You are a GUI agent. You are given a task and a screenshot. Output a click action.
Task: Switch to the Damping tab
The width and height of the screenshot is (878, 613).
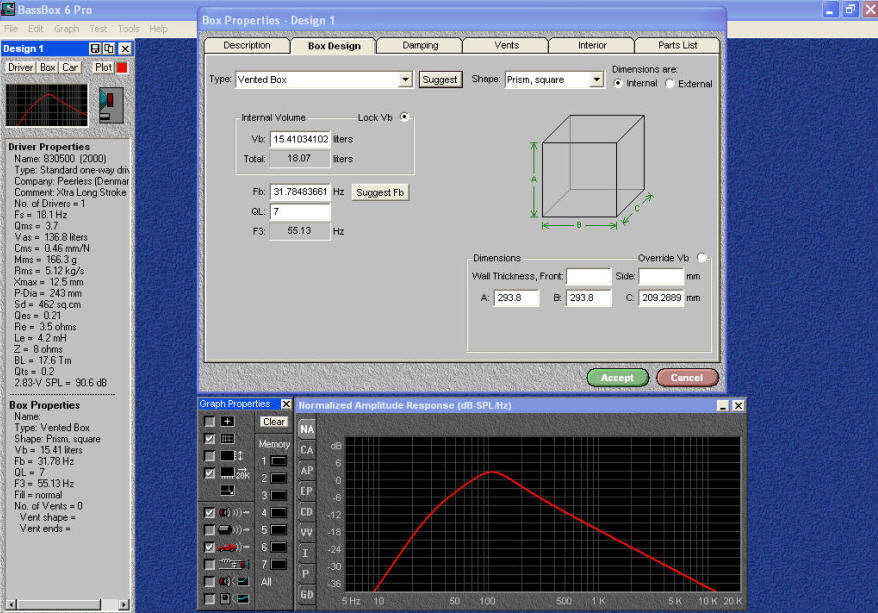pyautogui.click(x=420, y=45)
